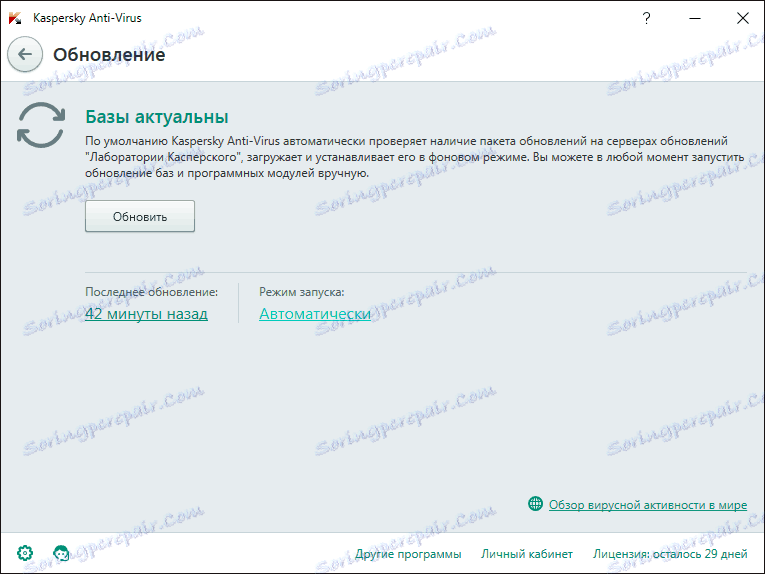The width and height of the screenshot is (765, 574).
Task: Click the description paragraph starting По умолчанию
Action: point(415,157)
